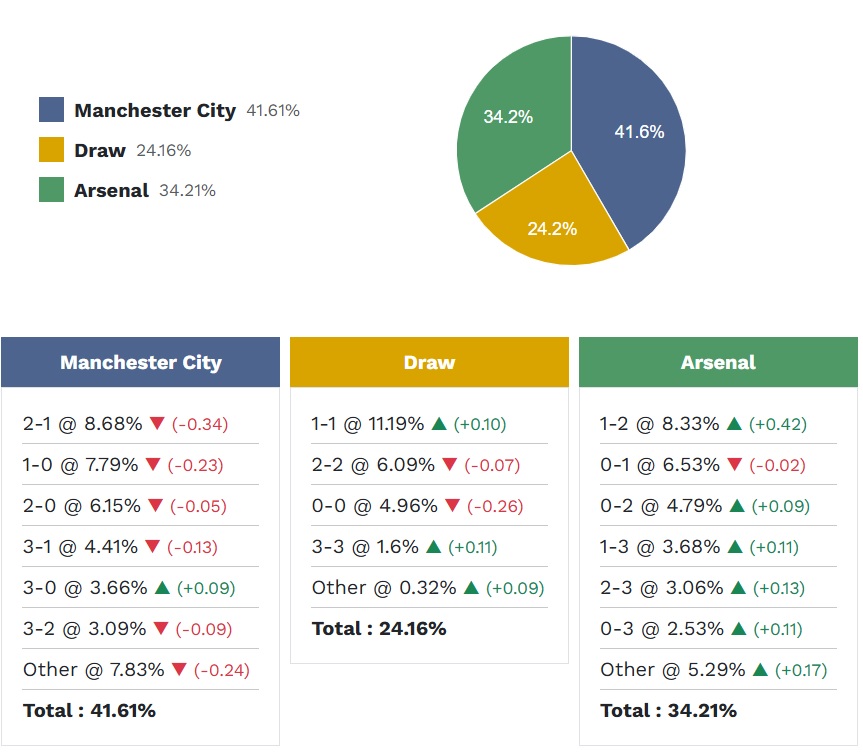Click the blue Manchester City legend swatch
The width and height of the screenshot is (863, 754).
pos(51,110)
